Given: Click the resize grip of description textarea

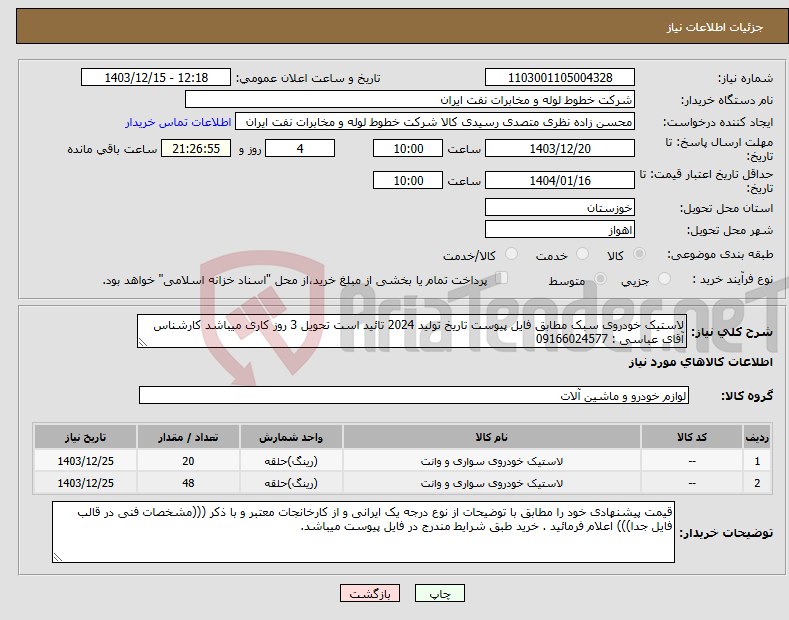Looking at the screenshot, I should [142, 342].
